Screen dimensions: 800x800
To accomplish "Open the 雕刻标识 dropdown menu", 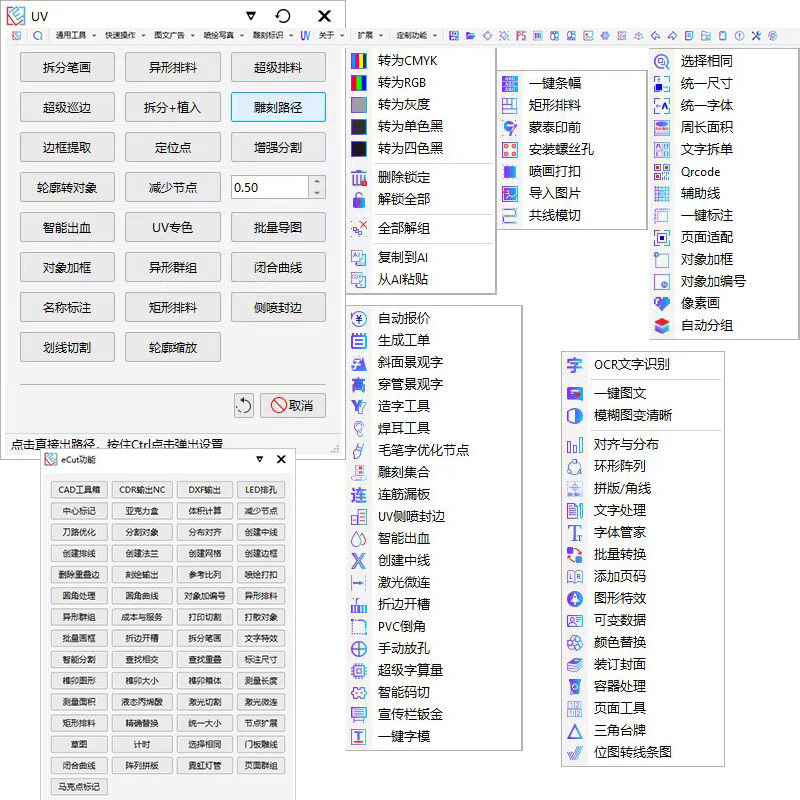I will (x=272, y=35).
